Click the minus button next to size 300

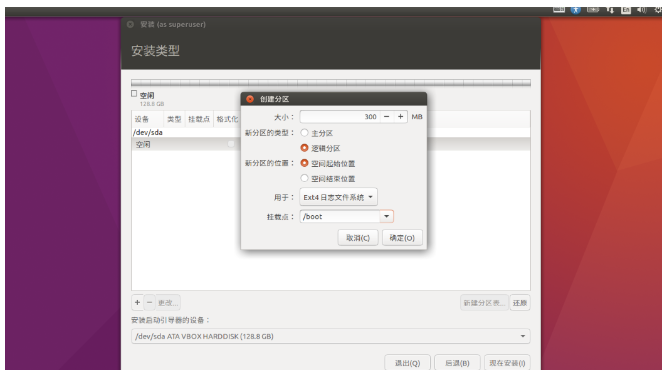[x=386, y=117]
